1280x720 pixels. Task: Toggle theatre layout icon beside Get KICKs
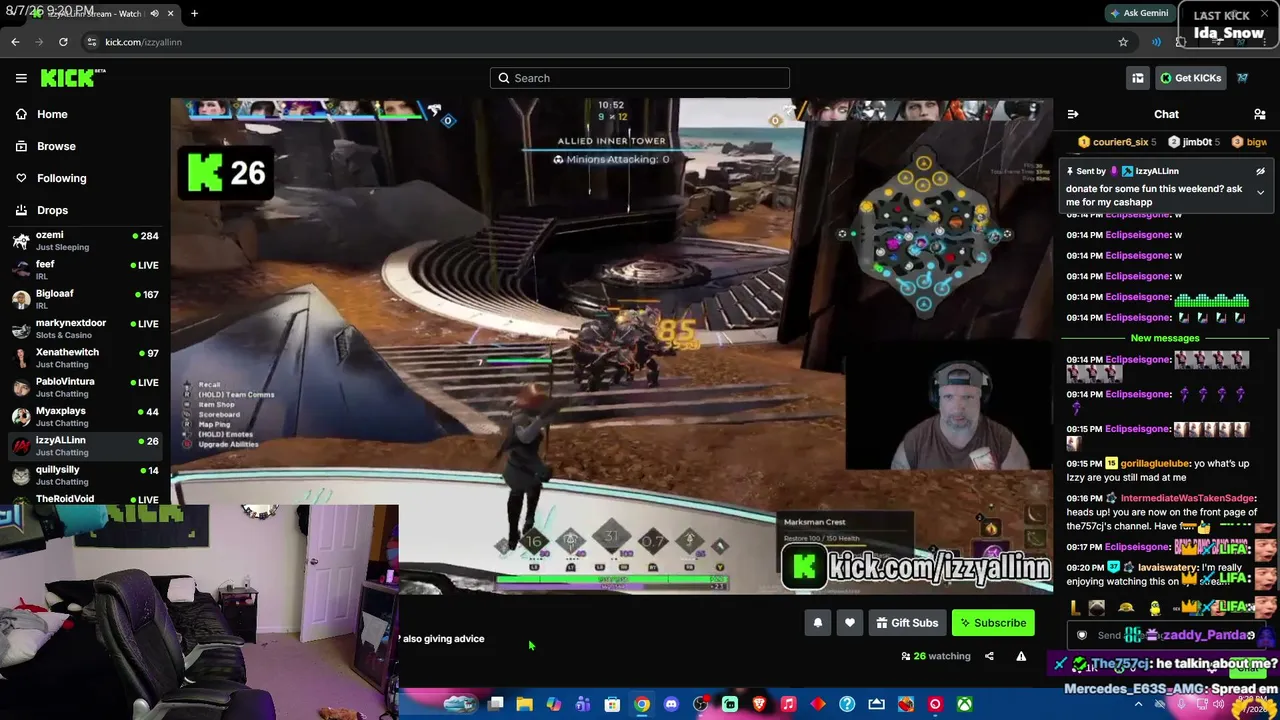pos(1138,78)
